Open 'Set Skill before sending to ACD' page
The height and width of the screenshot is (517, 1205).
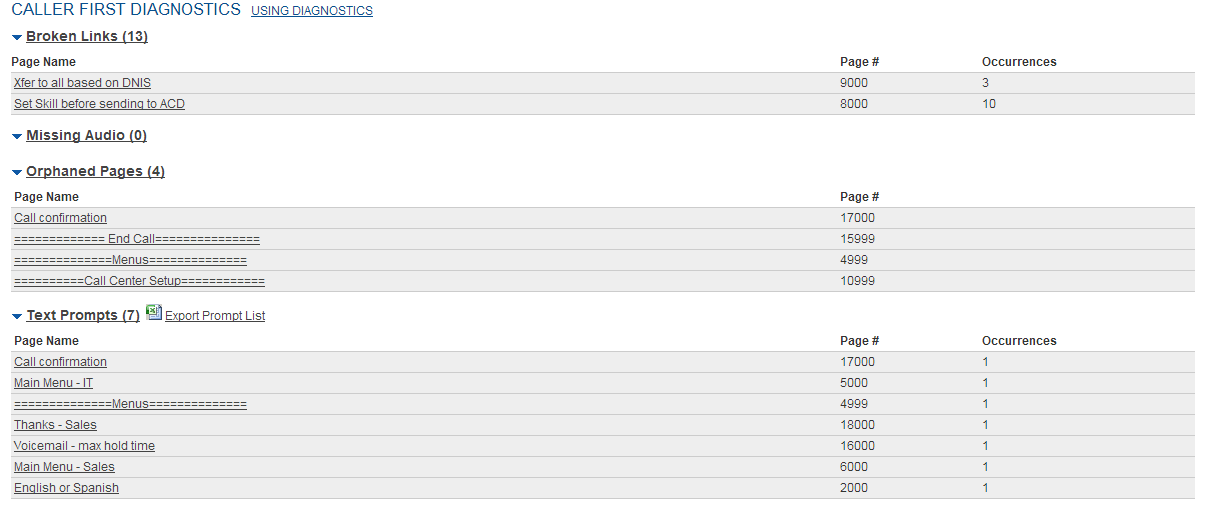99,104
